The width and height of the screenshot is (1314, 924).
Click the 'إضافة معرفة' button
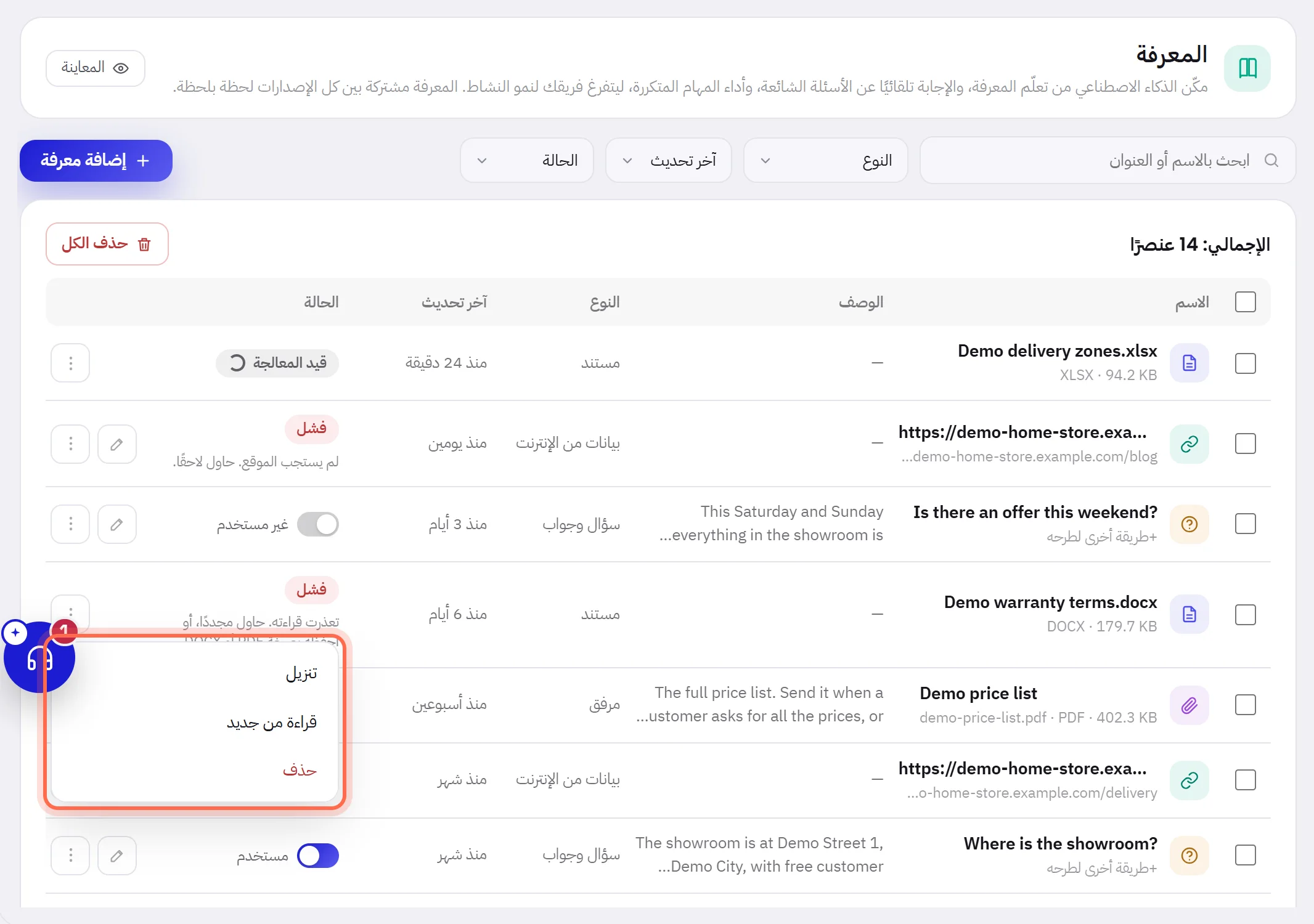pos(96,161)
